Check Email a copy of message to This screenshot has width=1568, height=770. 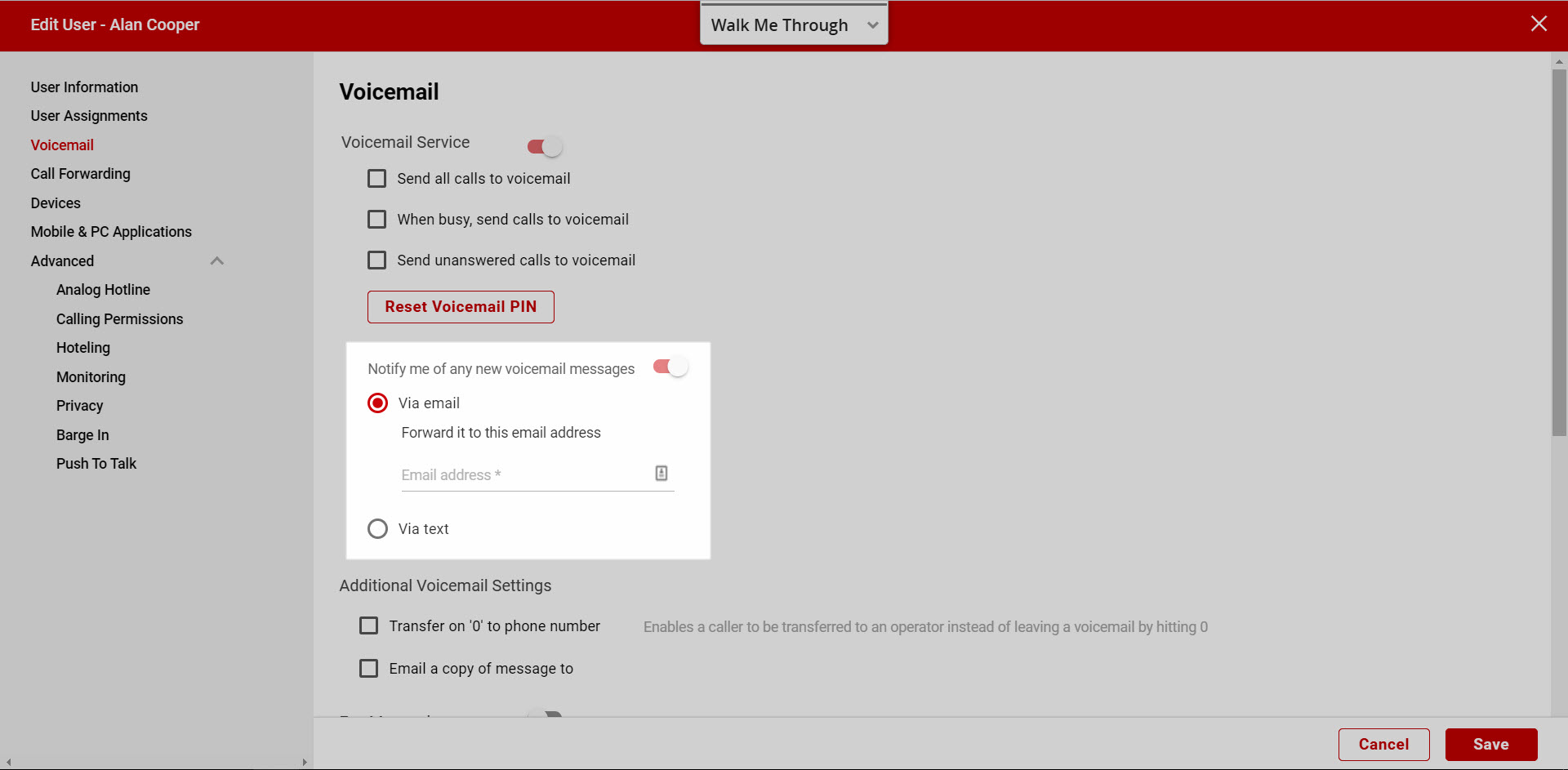click(368, 669)
